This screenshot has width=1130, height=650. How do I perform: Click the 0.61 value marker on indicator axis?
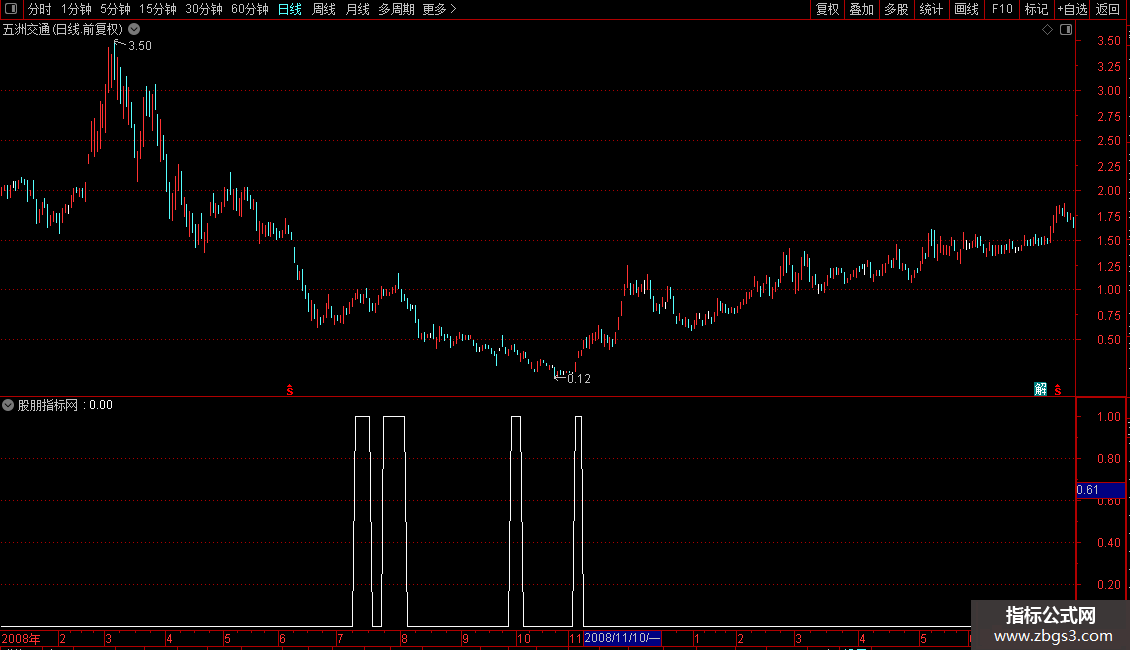[1100, 490]
